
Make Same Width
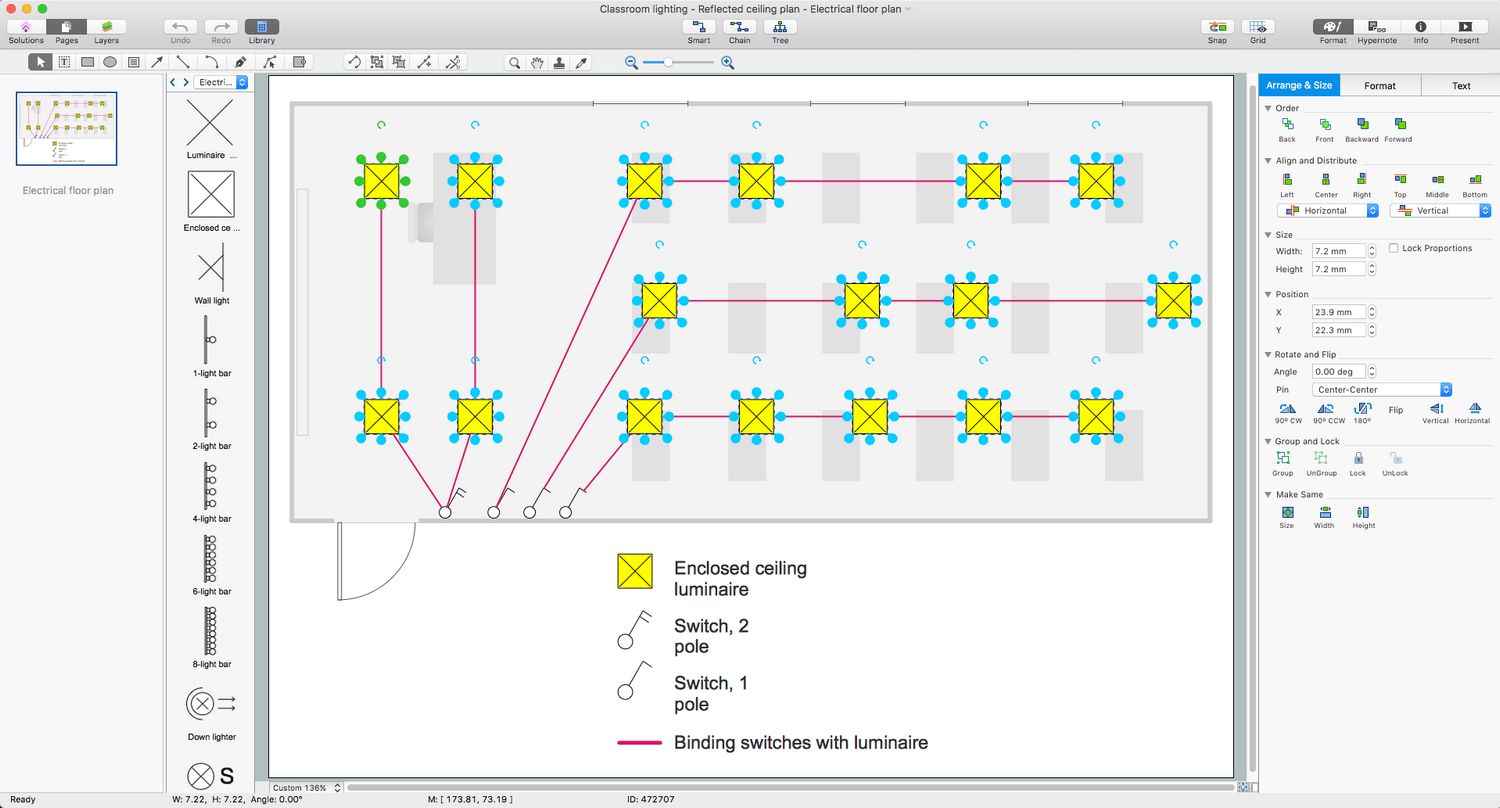click(x=1324, y=517)
